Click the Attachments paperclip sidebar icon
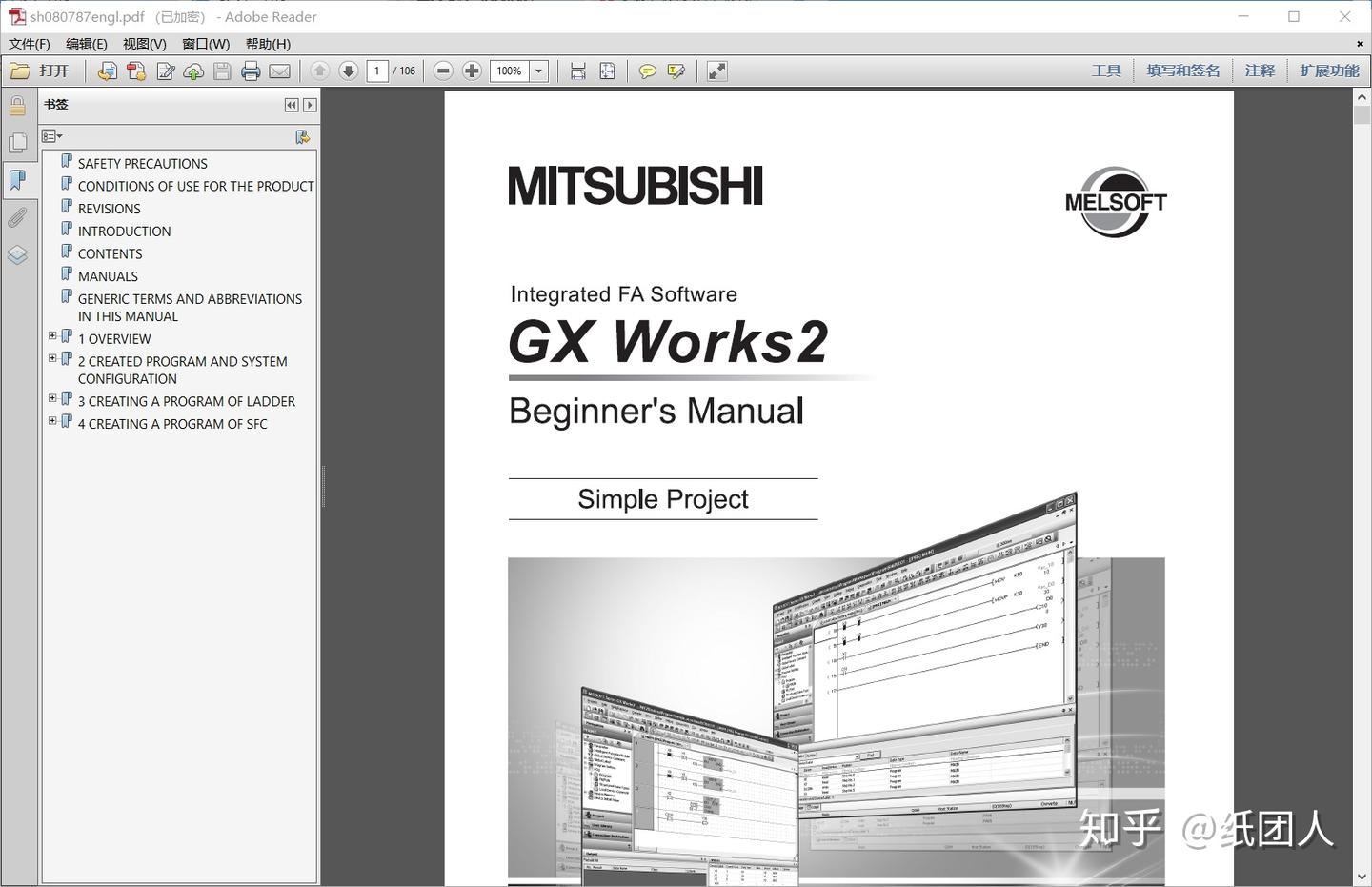The height and width of the screenshot is (887, 1372). click(x=17, y=217)
